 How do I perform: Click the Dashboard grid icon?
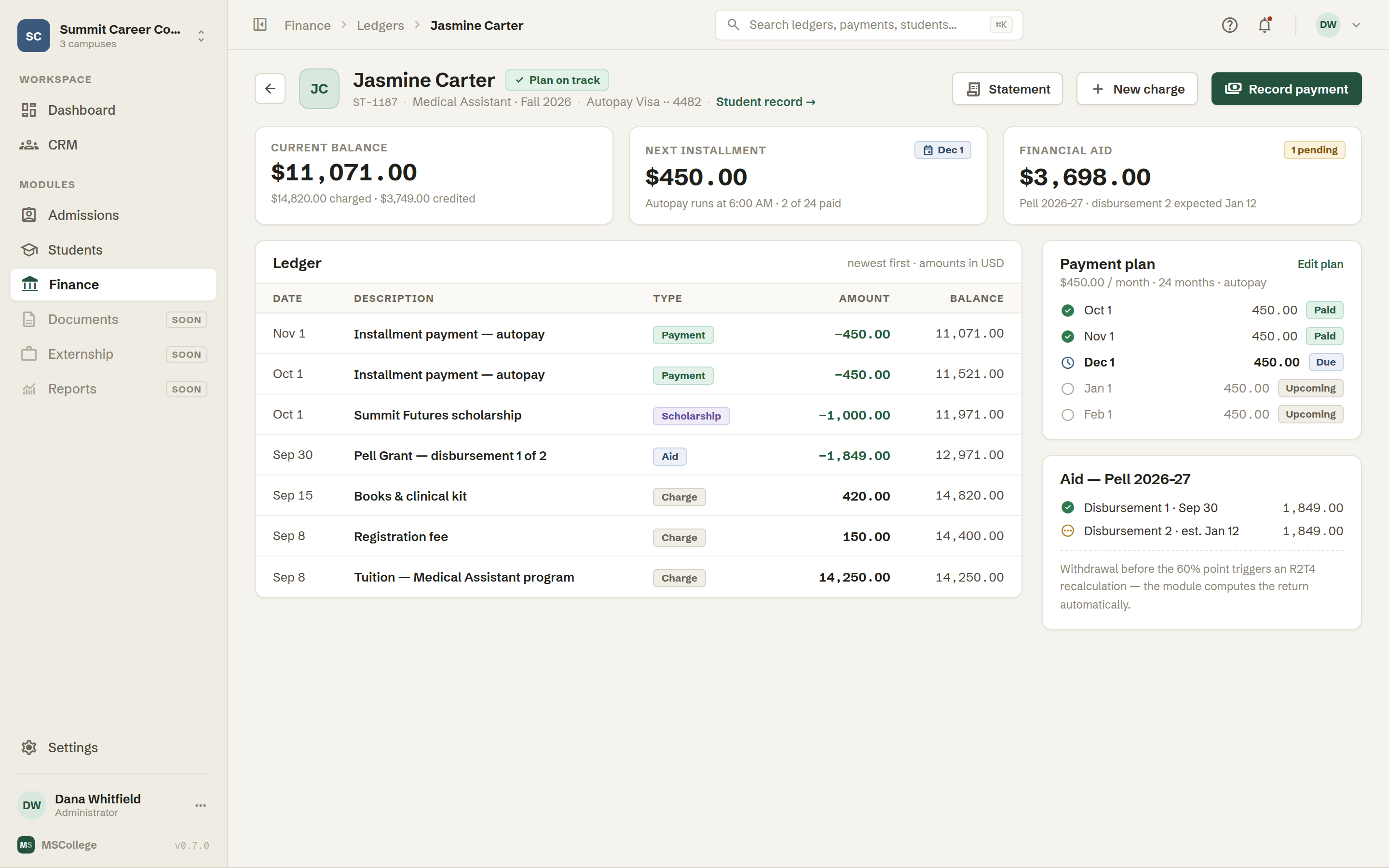pyautogui.click(x=29, y=110)
